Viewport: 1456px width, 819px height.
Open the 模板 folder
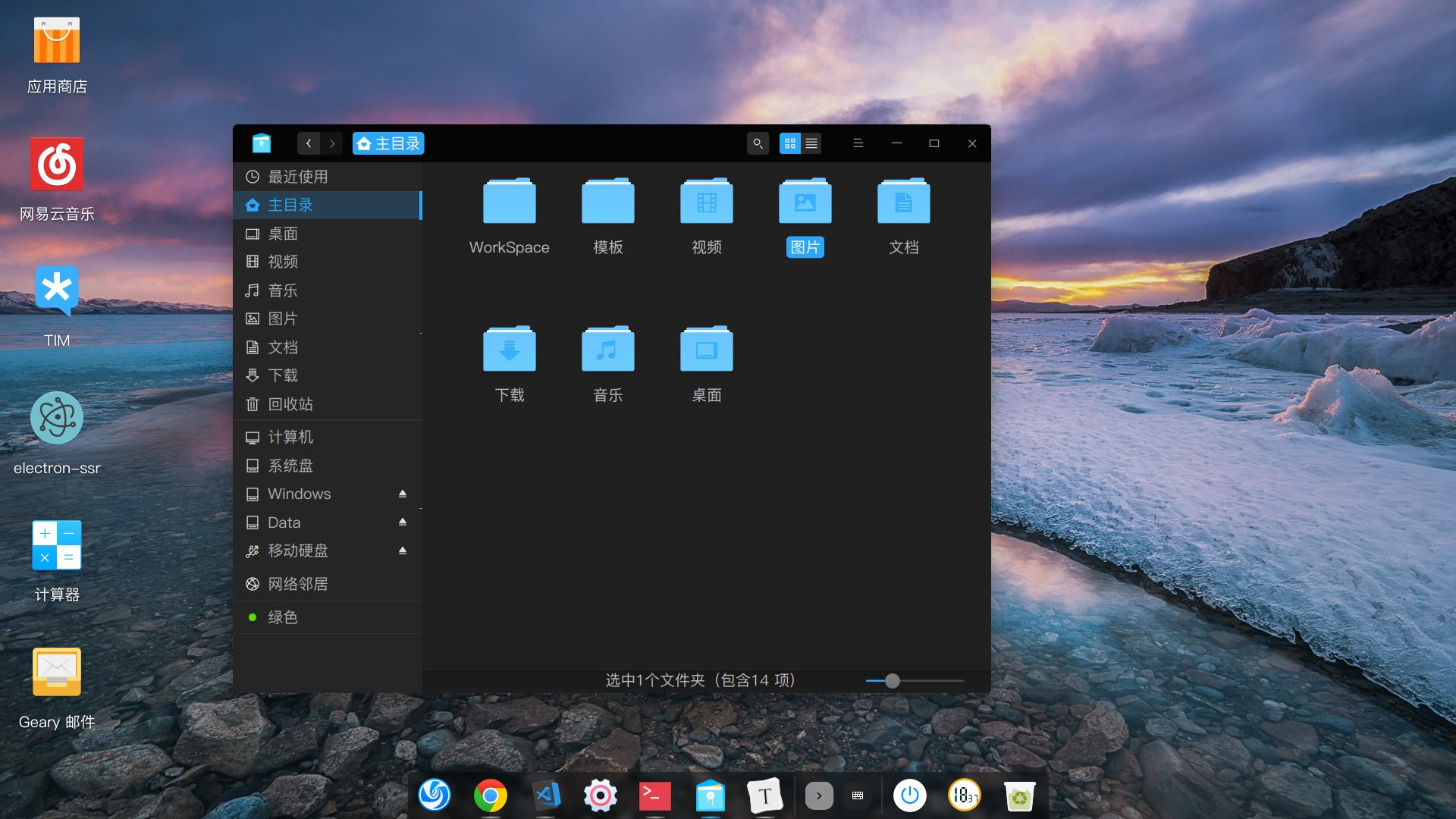click(607, 202)
